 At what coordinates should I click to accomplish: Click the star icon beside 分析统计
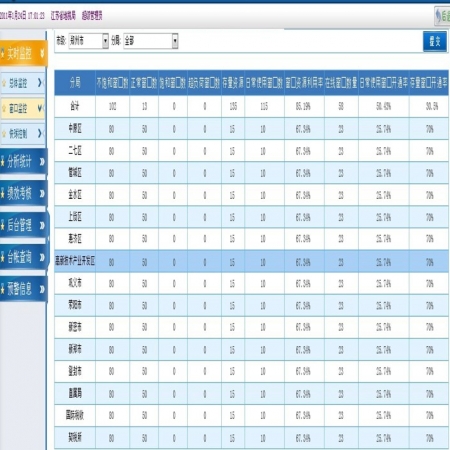point(2,162)
